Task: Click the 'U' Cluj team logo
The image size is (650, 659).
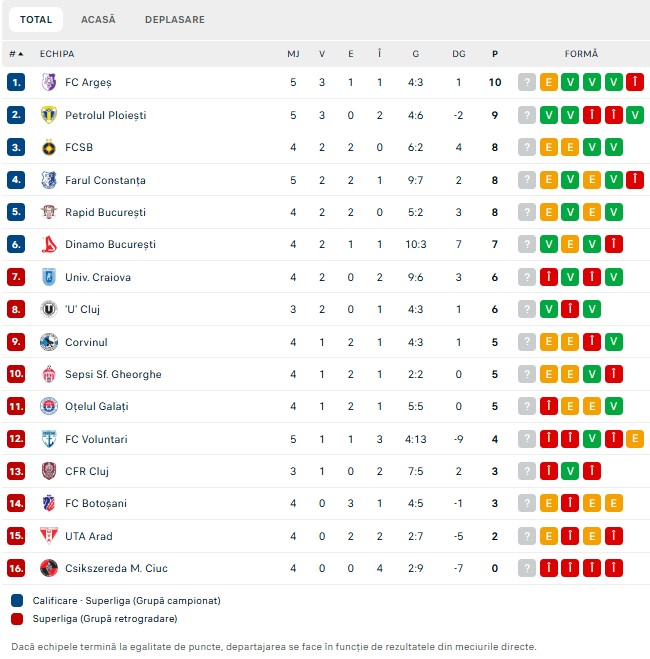Action: [x=49, y=309]
